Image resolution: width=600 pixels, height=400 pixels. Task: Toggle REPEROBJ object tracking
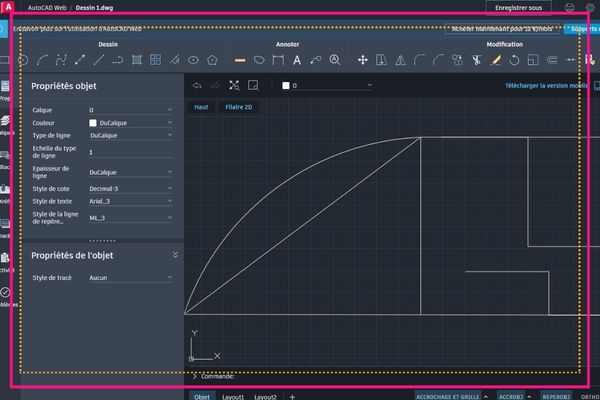(x=556, y=397)
